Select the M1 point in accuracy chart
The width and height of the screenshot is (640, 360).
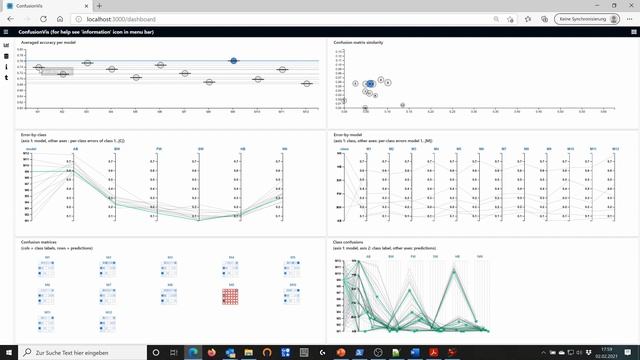38,67
